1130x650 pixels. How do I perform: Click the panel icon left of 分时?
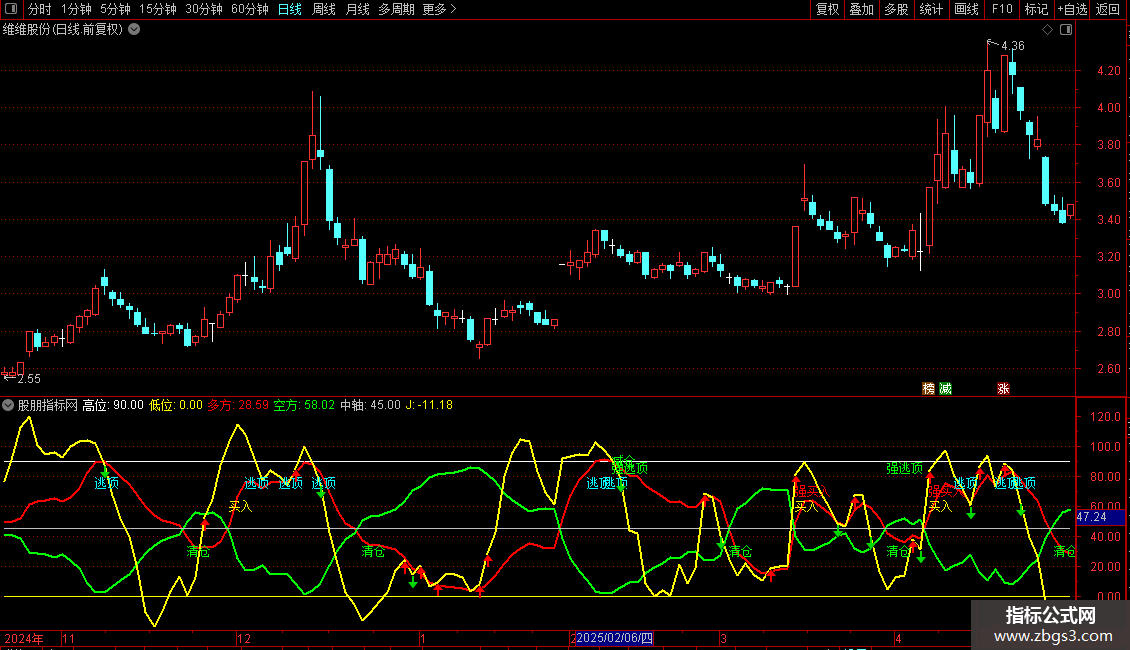(x=11, y=10)
